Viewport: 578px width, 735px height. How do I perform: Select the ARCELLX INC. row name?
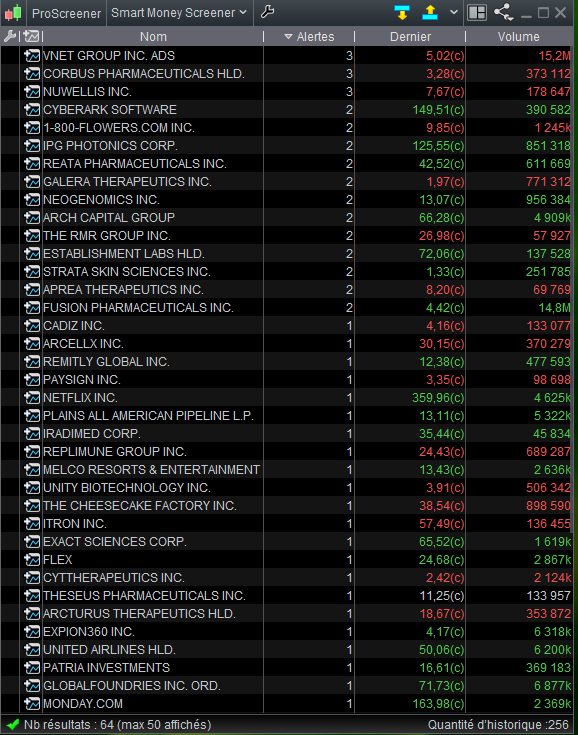[83, 344]
